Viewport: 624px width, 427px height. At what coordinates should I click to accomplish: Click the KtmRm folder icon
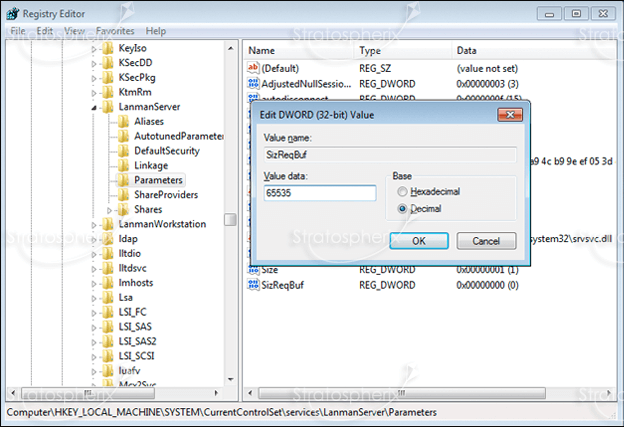click(x=107, y=92)
